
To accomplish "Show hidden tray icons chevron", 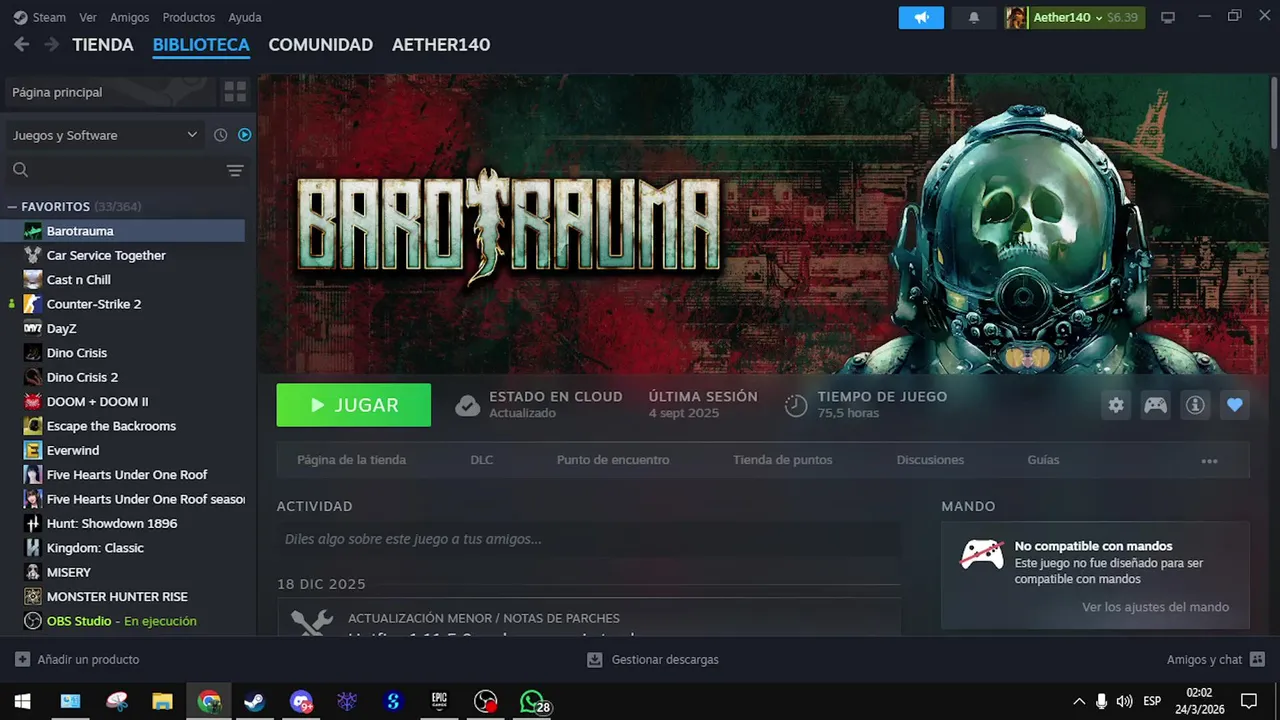I will click(1079, 701).
